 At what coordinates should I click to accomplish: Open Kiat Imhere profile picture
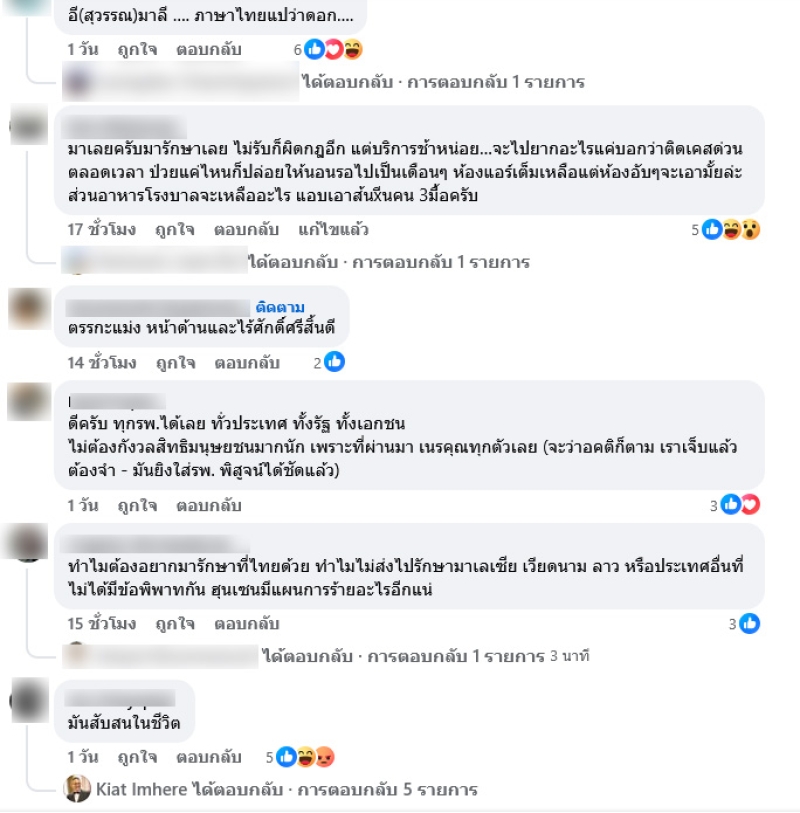[77, 789]
